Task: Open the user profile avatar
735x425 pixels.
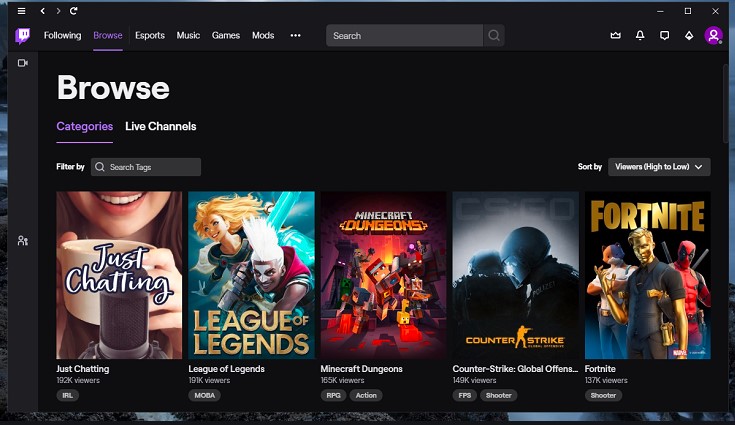Action: (713, 36)
